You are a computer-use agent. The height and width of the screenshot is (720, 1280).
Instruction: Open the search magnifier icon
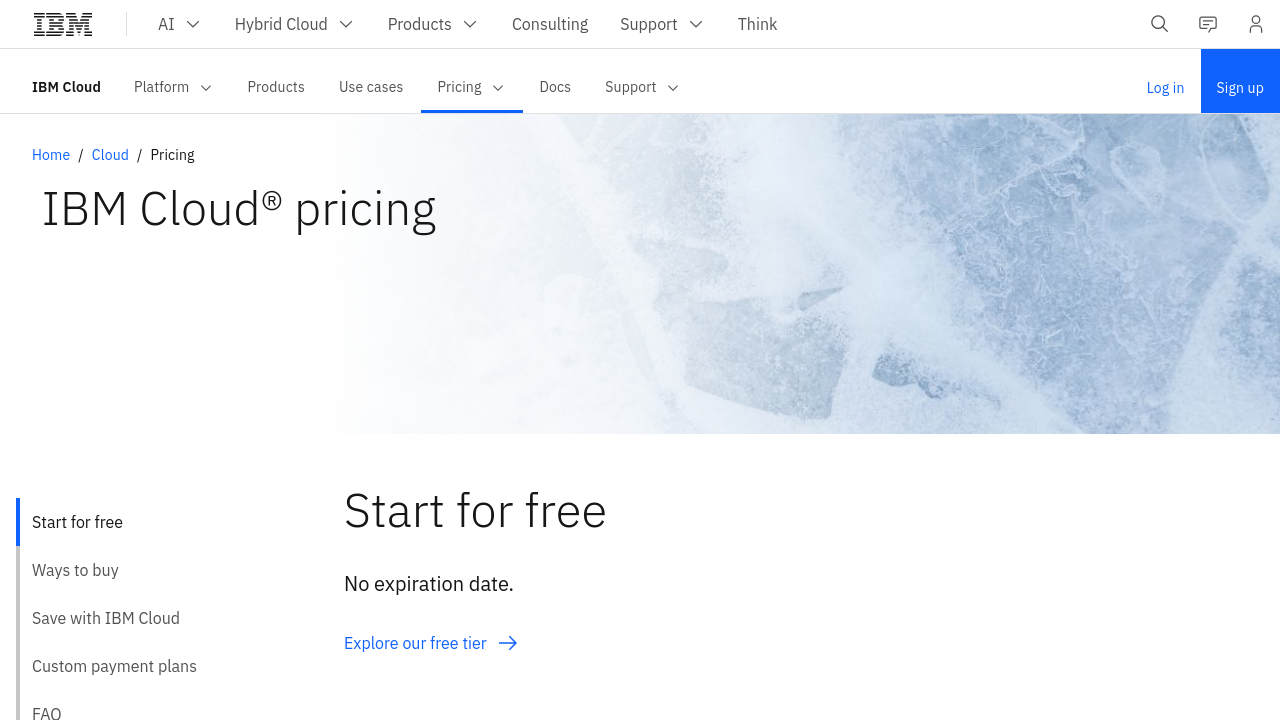click(x=1160, y=24)
